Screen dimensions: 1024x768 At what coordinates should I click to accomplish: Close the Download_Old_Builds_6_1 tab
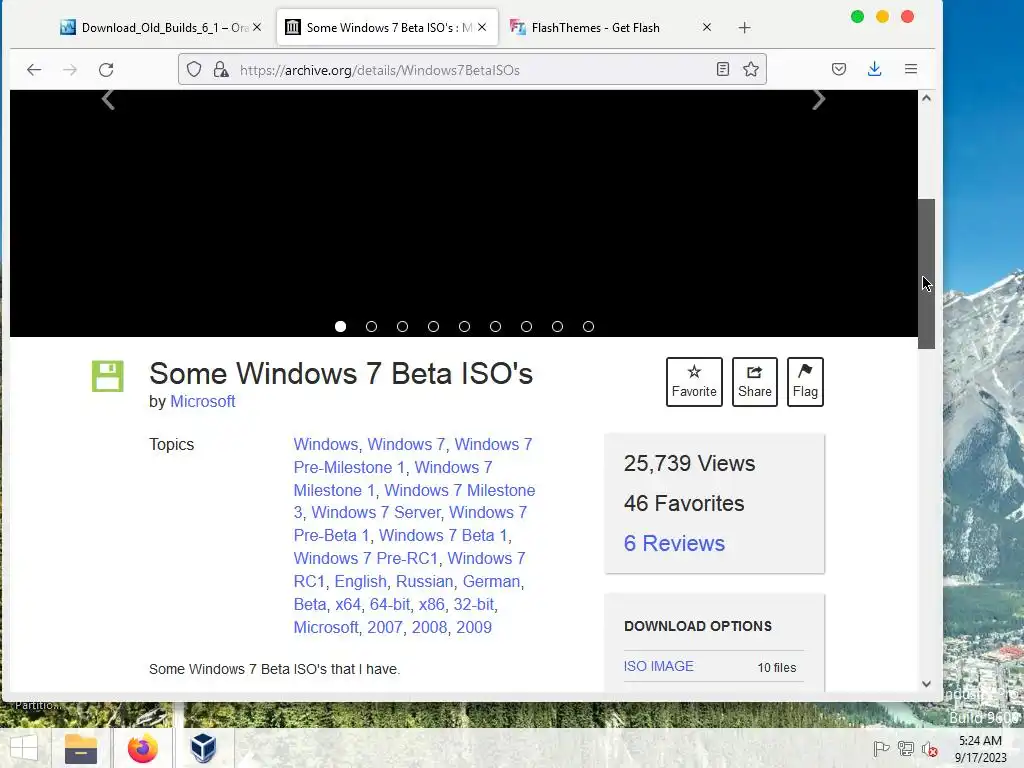coord(257,27)
